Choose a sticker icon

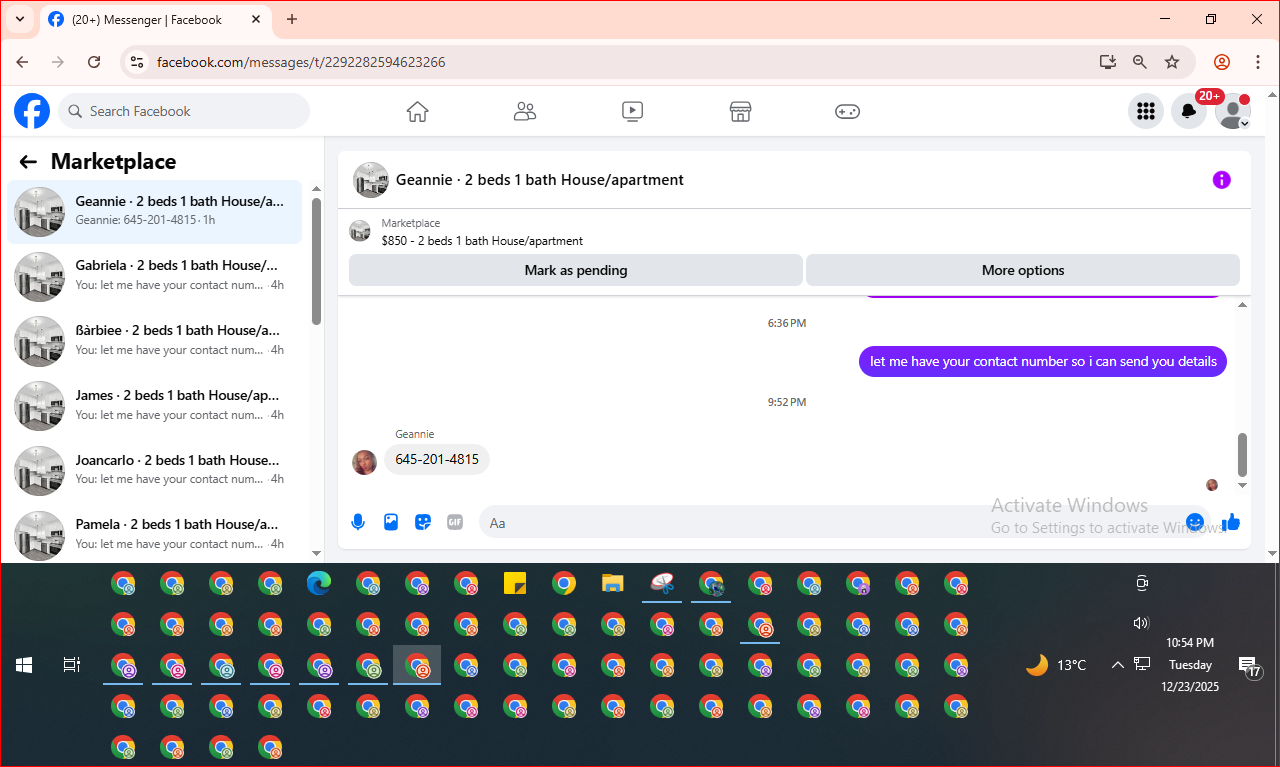point(423,522)
